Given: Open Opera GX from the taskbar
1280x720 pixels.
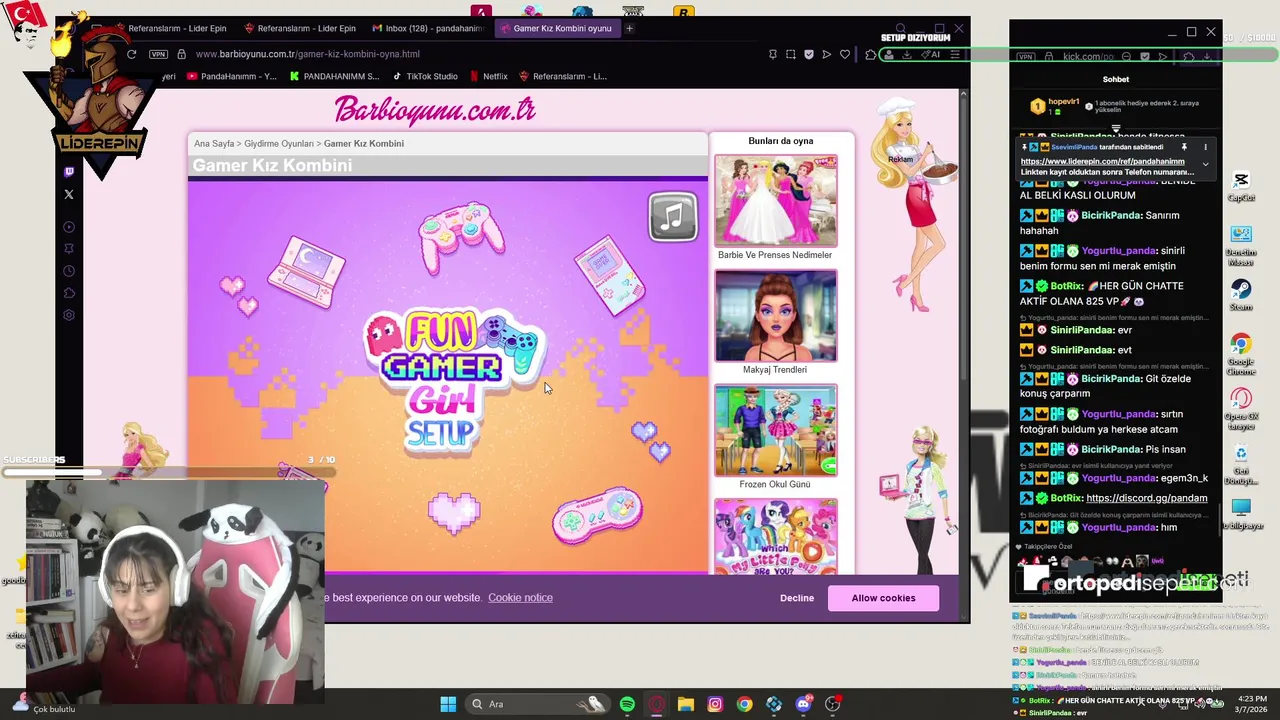Looking at the screenshot, I should coord(656,704).
